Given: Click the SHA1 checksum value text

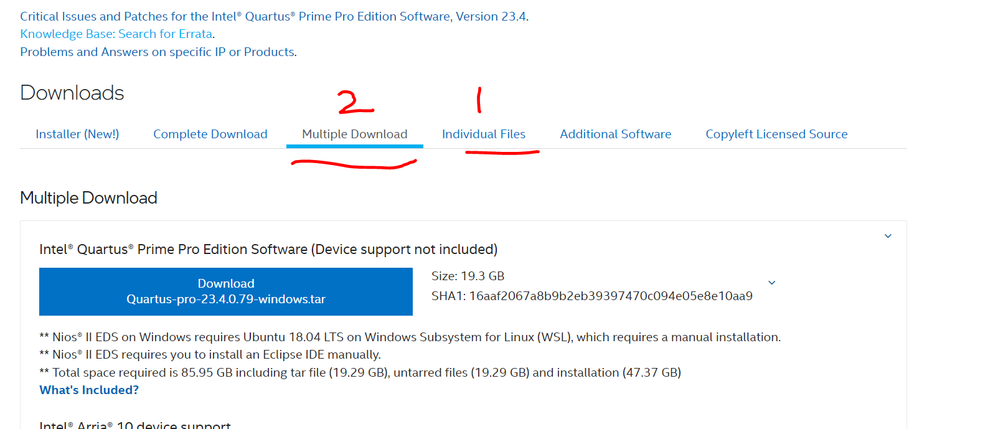Looking at the screenshot, I should click(610, 296).
